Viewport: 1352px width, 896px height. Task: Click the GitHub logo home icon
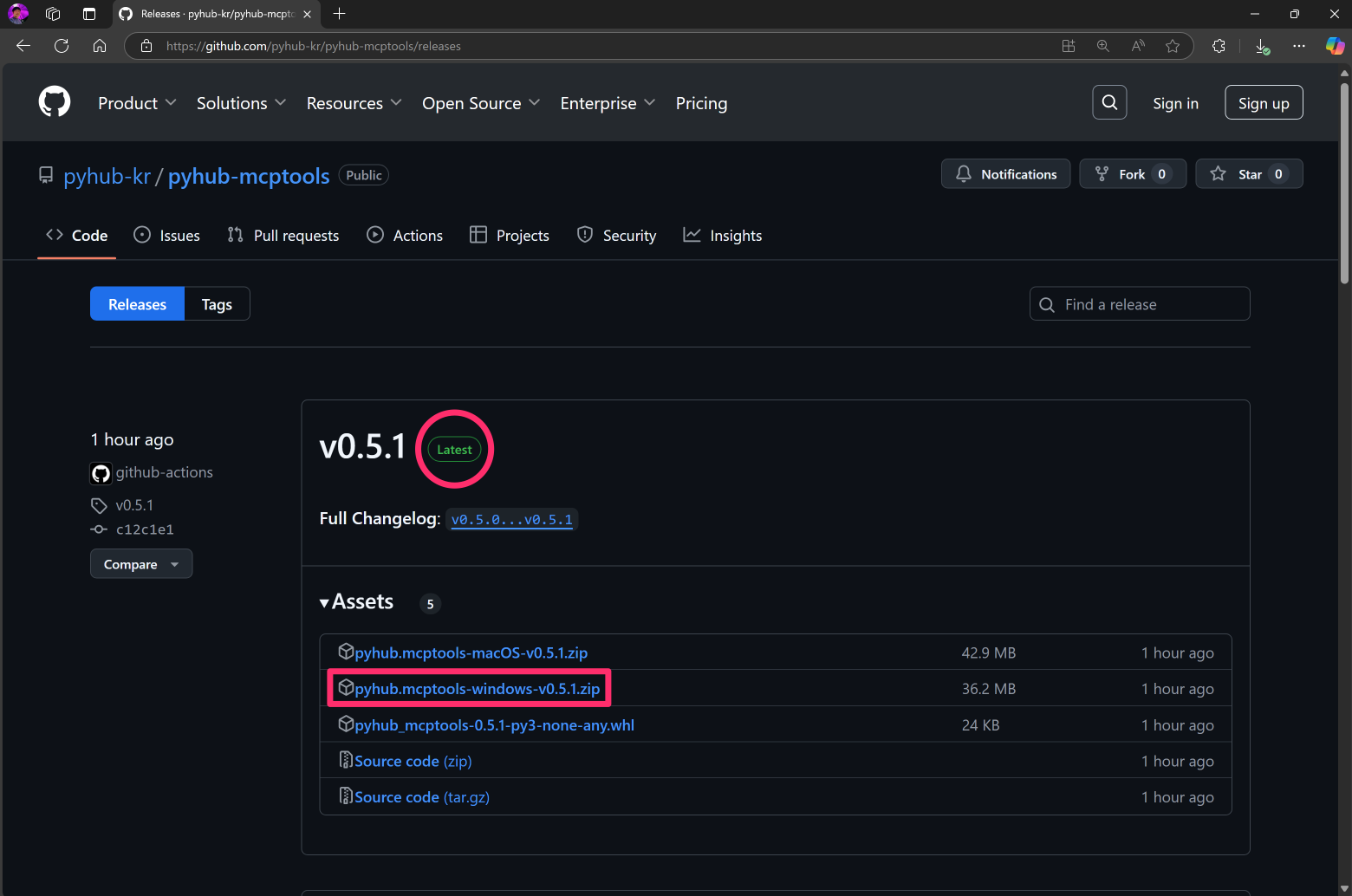point(55,102)
